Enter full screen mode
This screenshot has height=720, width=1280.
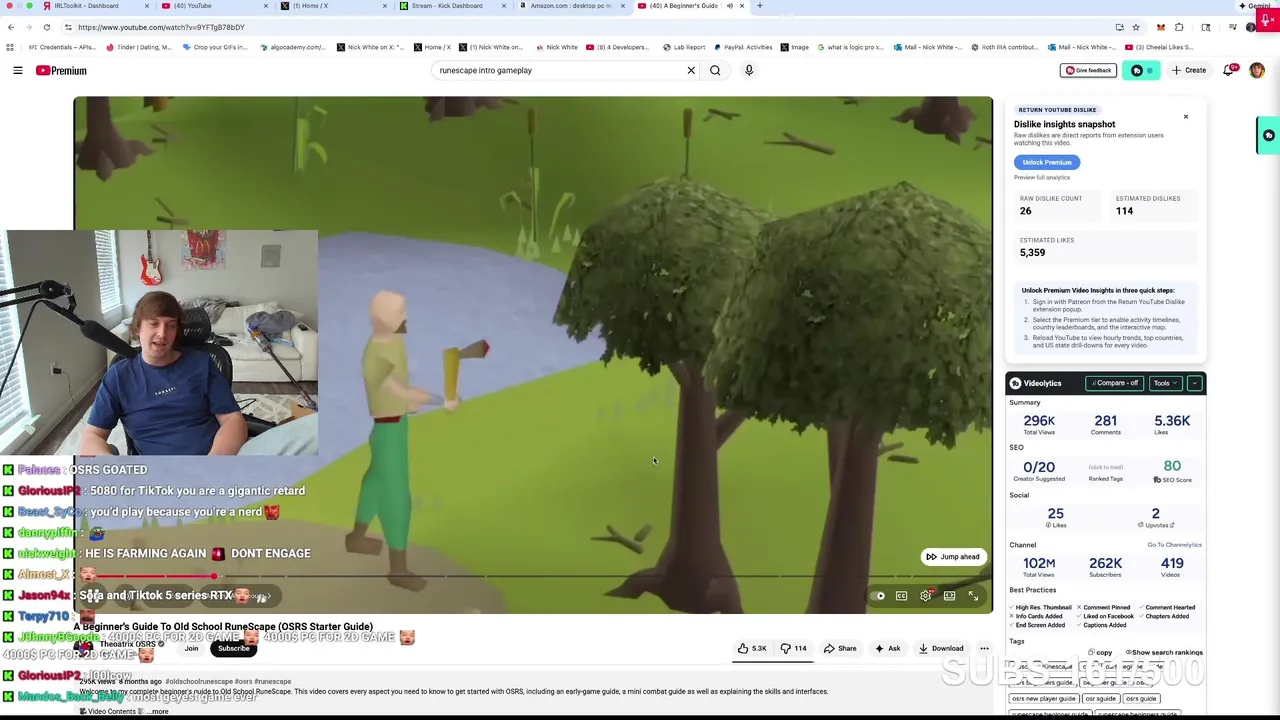pyautogui.click(x=973, y=596)
